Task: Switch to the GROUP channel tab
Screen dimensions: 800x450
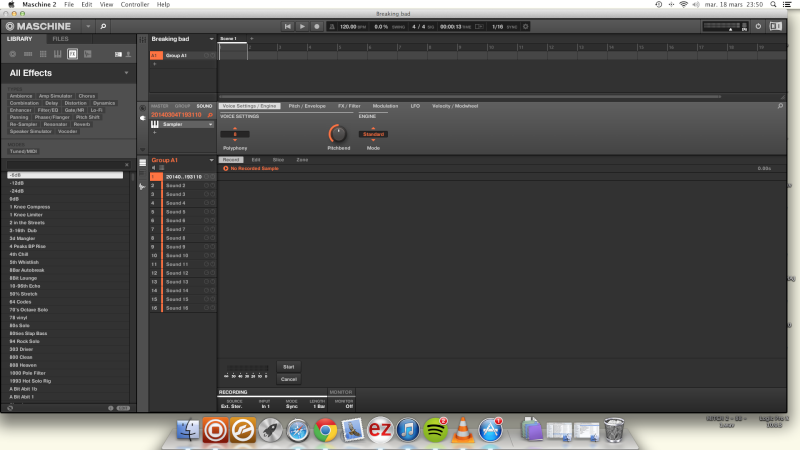Action: tap(182, 106)
